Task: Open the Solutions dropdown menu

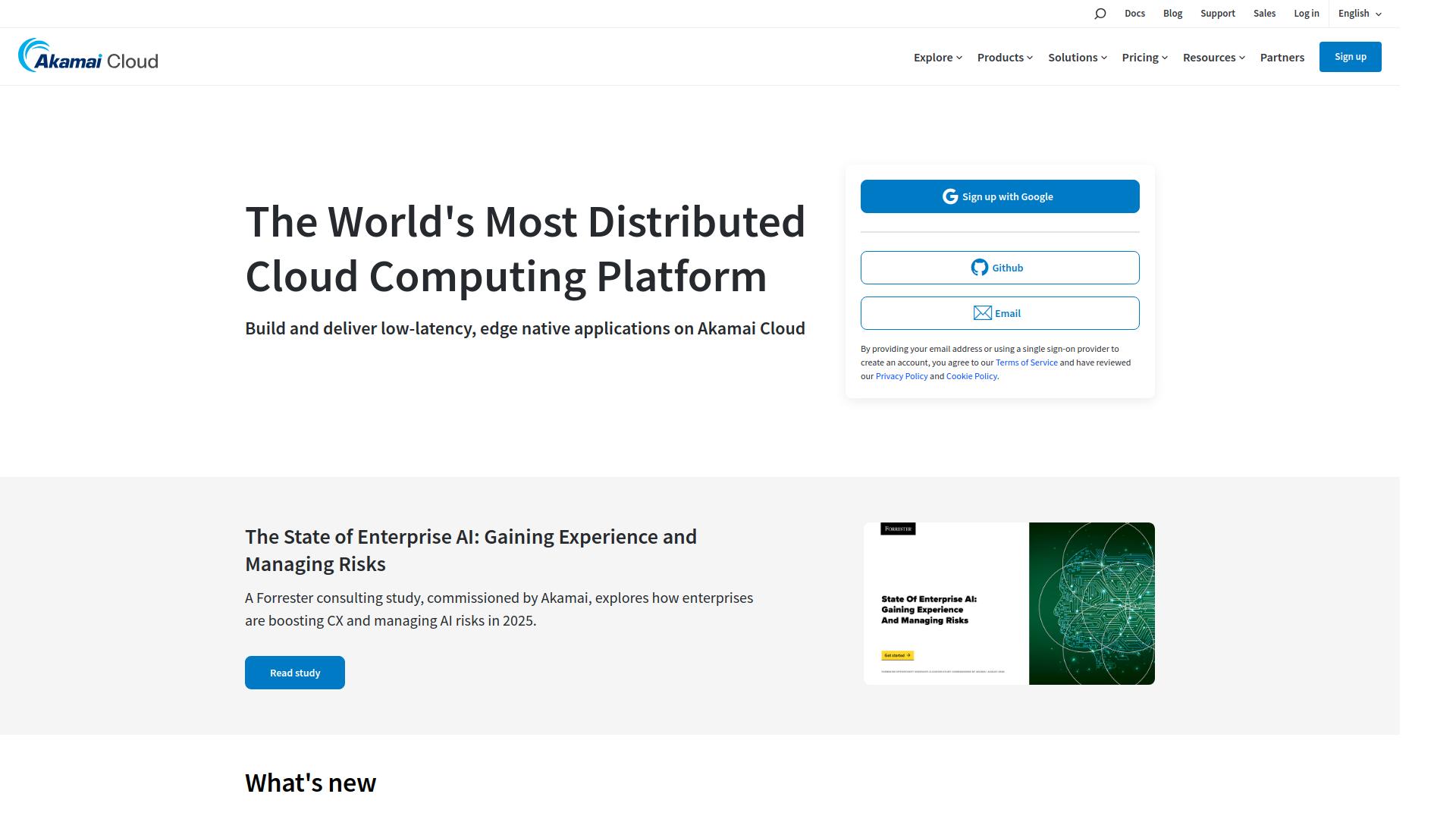Action: [1077, 58]
